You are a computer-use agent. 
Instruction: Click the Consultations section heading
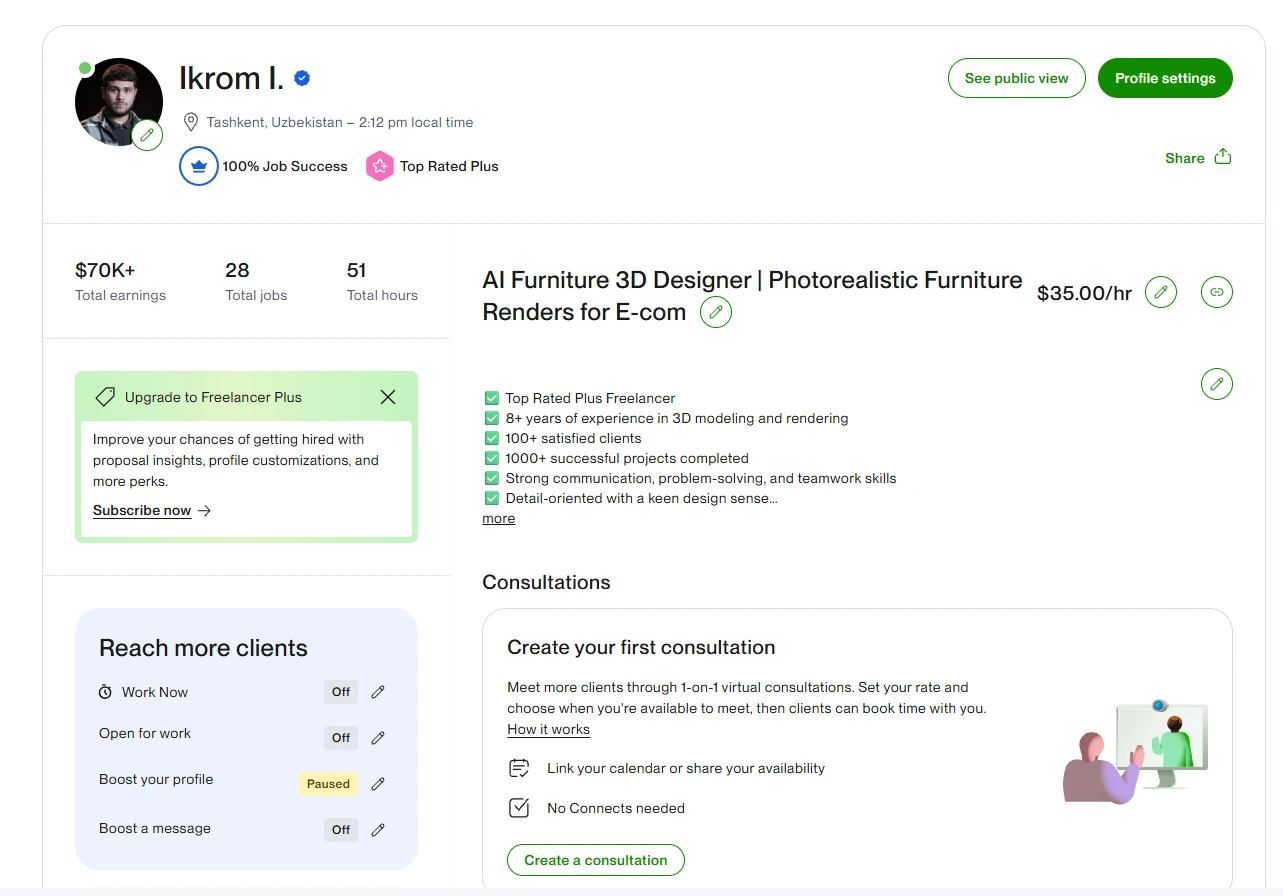click(x=546, y=582)
